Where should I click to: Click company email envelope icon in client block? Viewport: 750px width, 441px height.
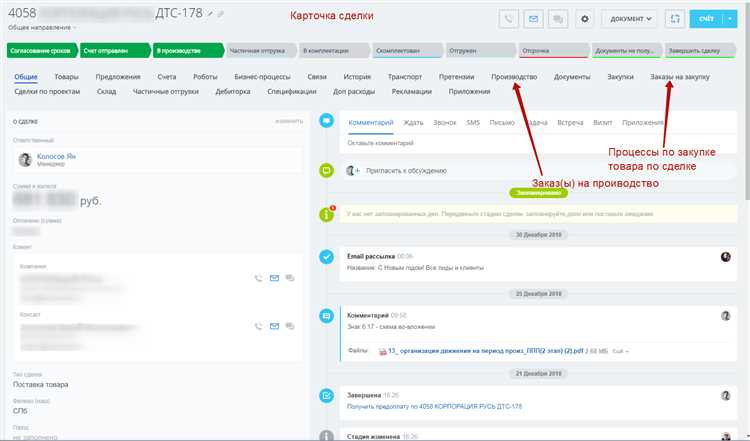(x=274, y=278)
